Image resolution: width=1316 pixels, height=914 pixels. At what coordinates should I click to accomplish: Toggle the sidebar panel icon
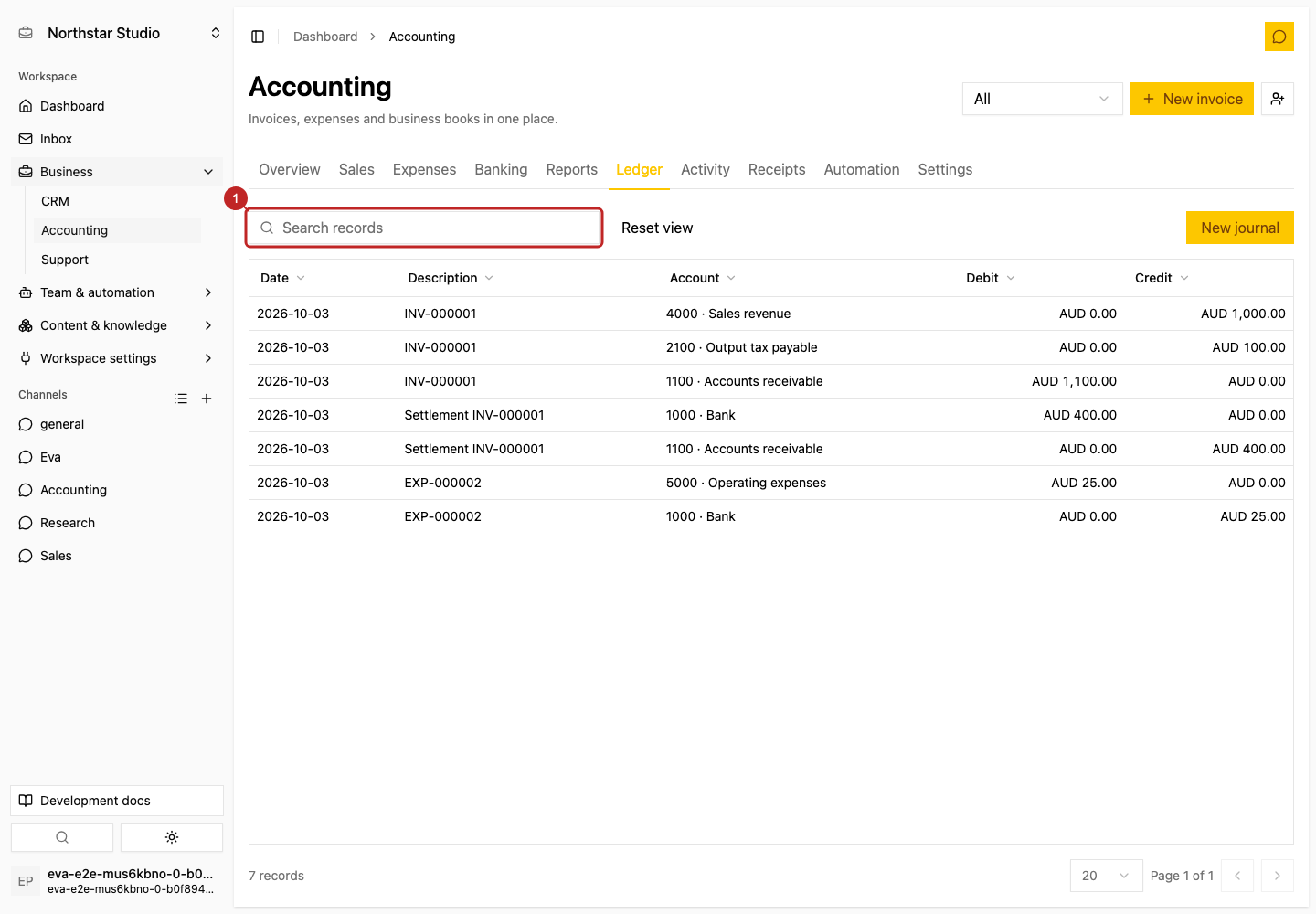(x=258, y=37)
